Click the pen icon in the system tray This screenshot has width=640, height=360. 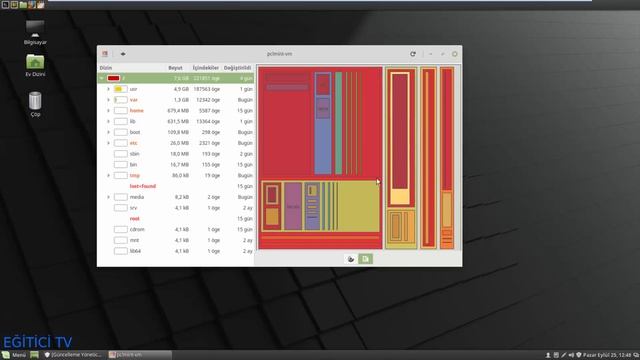click(564, 355)
